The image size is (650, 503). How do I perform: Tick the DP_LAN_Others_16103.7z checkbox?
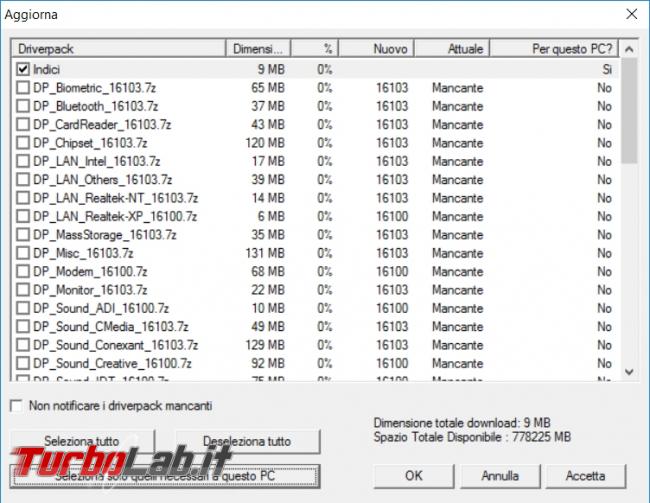click(23, 180)
